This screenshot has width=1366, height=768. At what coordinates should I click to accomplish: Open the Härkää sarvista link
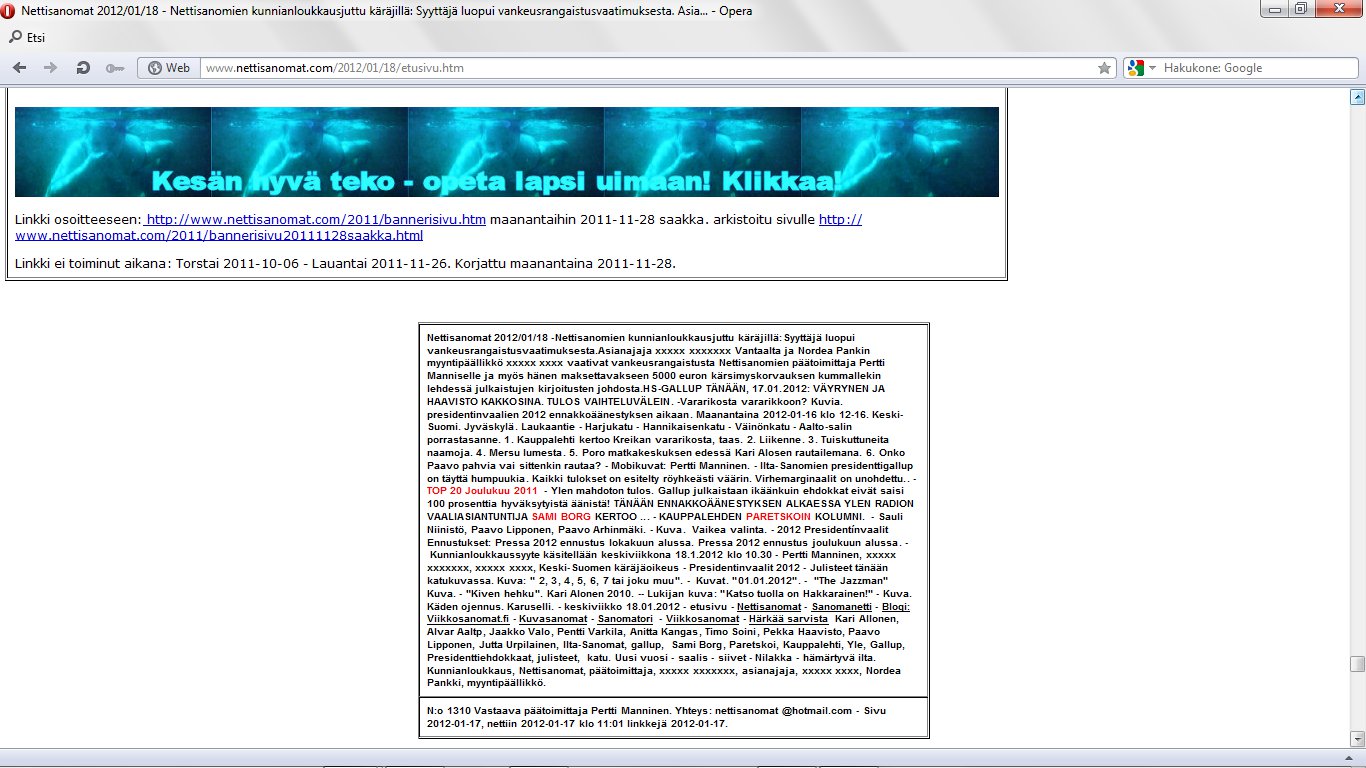(789, 619)
